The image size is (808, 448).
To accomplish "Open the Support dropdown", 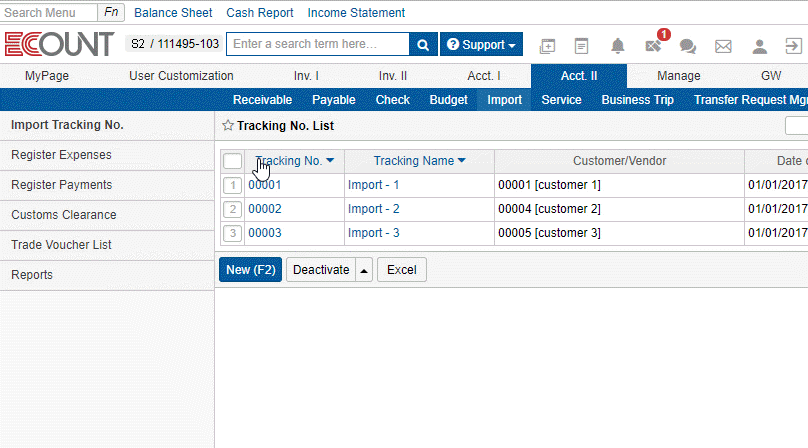I will pyautogui.click(x=481, y=44).
